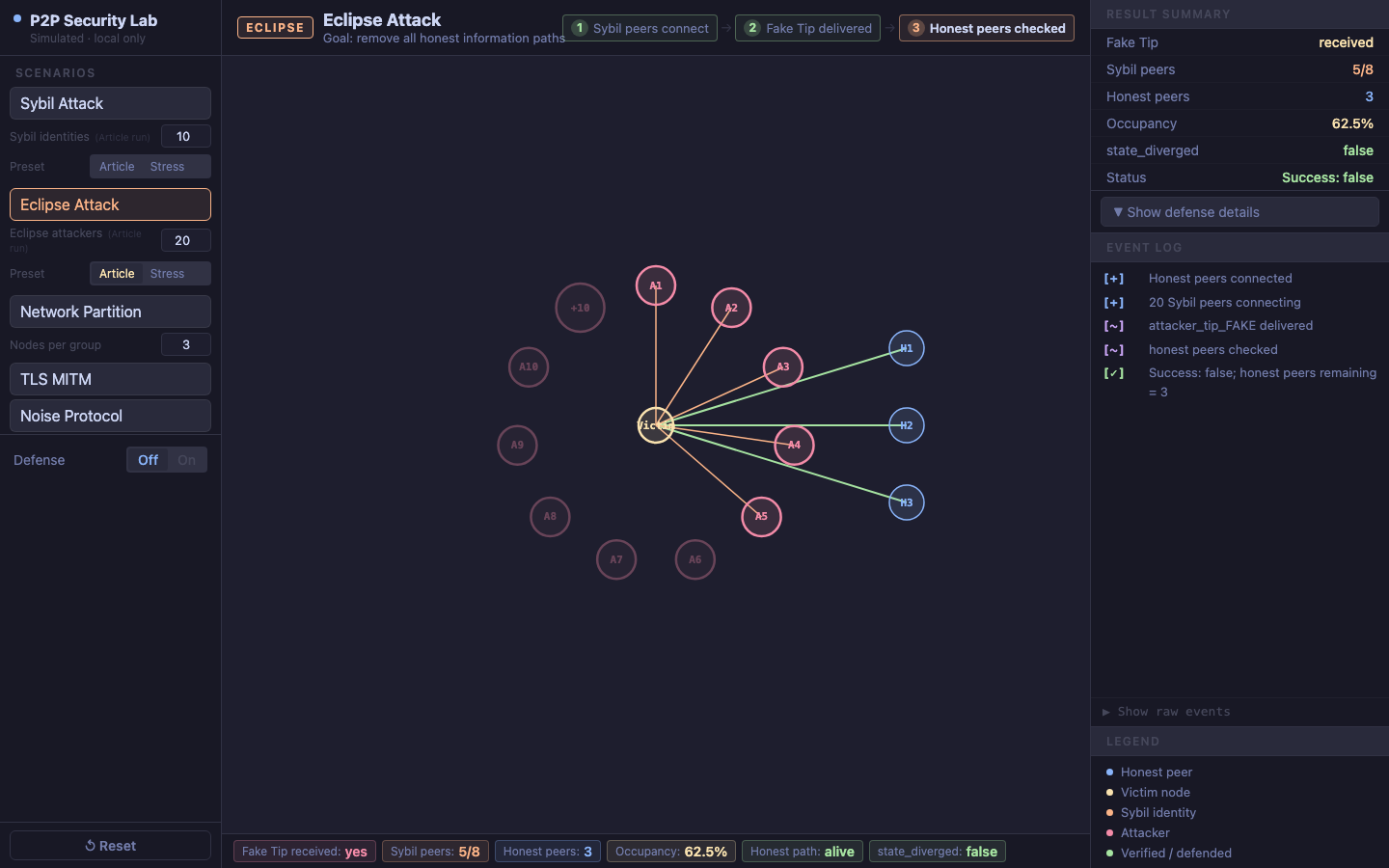Click honest peer node H3

click(907, 502)
